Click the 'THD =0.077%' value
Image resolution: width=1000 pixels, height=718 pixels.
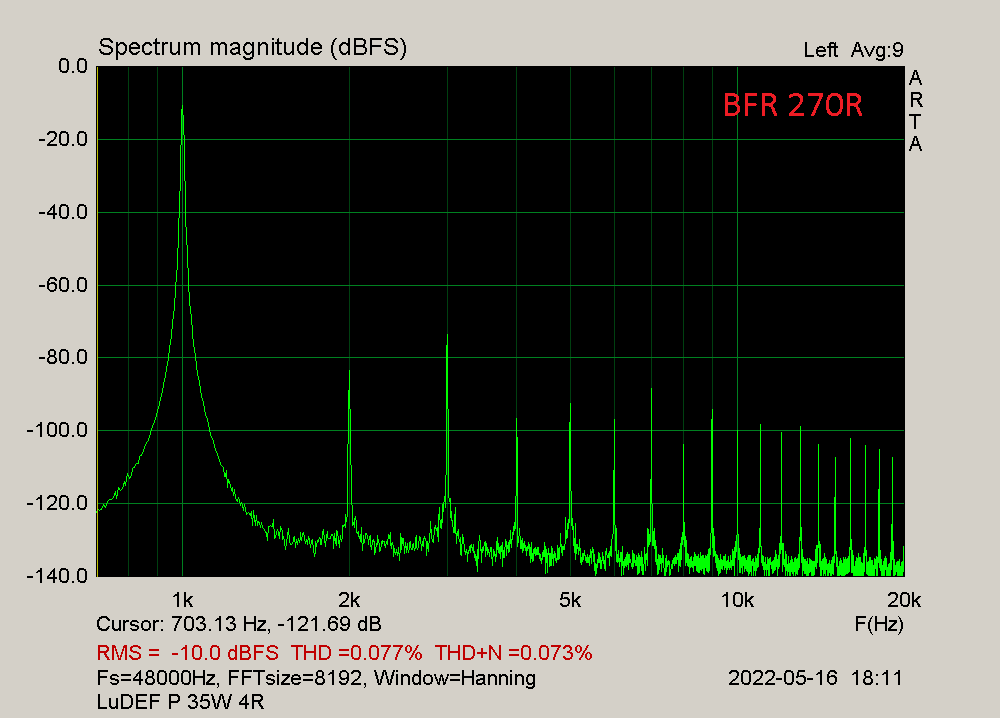pos(357,654)
